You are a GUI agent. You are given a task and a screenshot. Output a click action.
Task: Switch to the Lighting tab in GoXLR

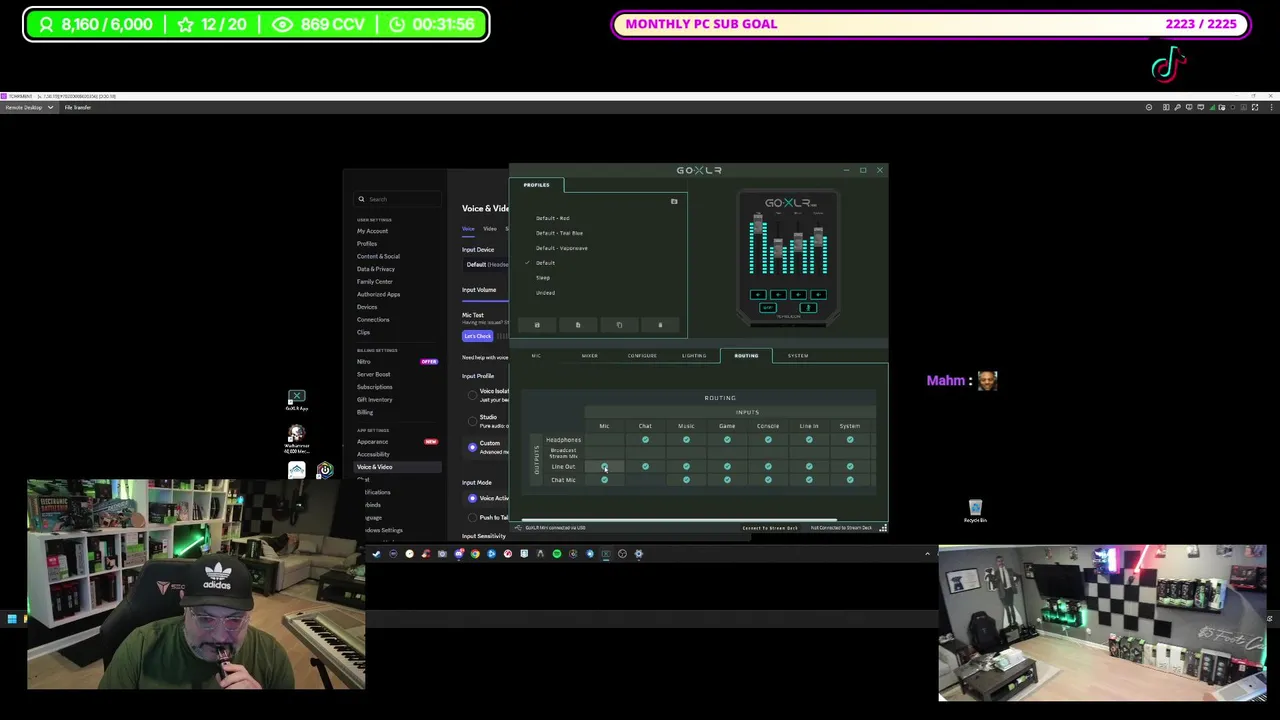click(694, 356)
